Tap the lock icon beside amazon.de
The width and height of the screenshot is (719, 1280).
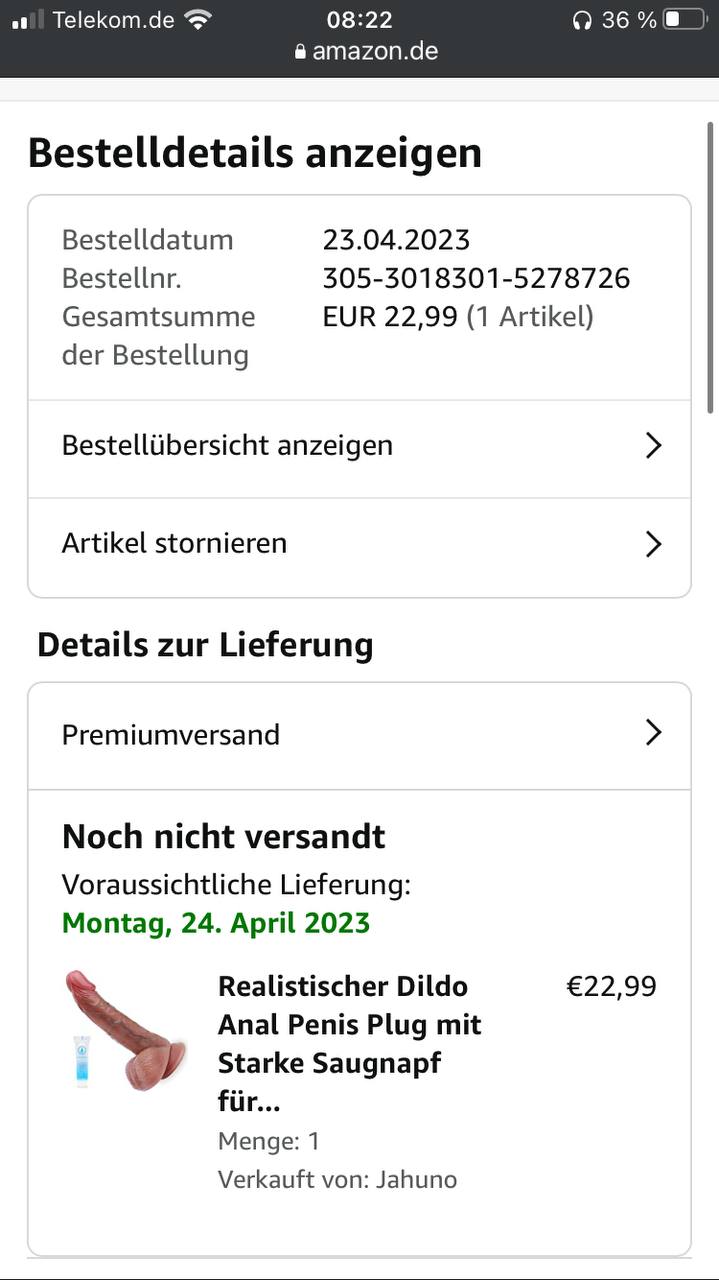point(300,51)
